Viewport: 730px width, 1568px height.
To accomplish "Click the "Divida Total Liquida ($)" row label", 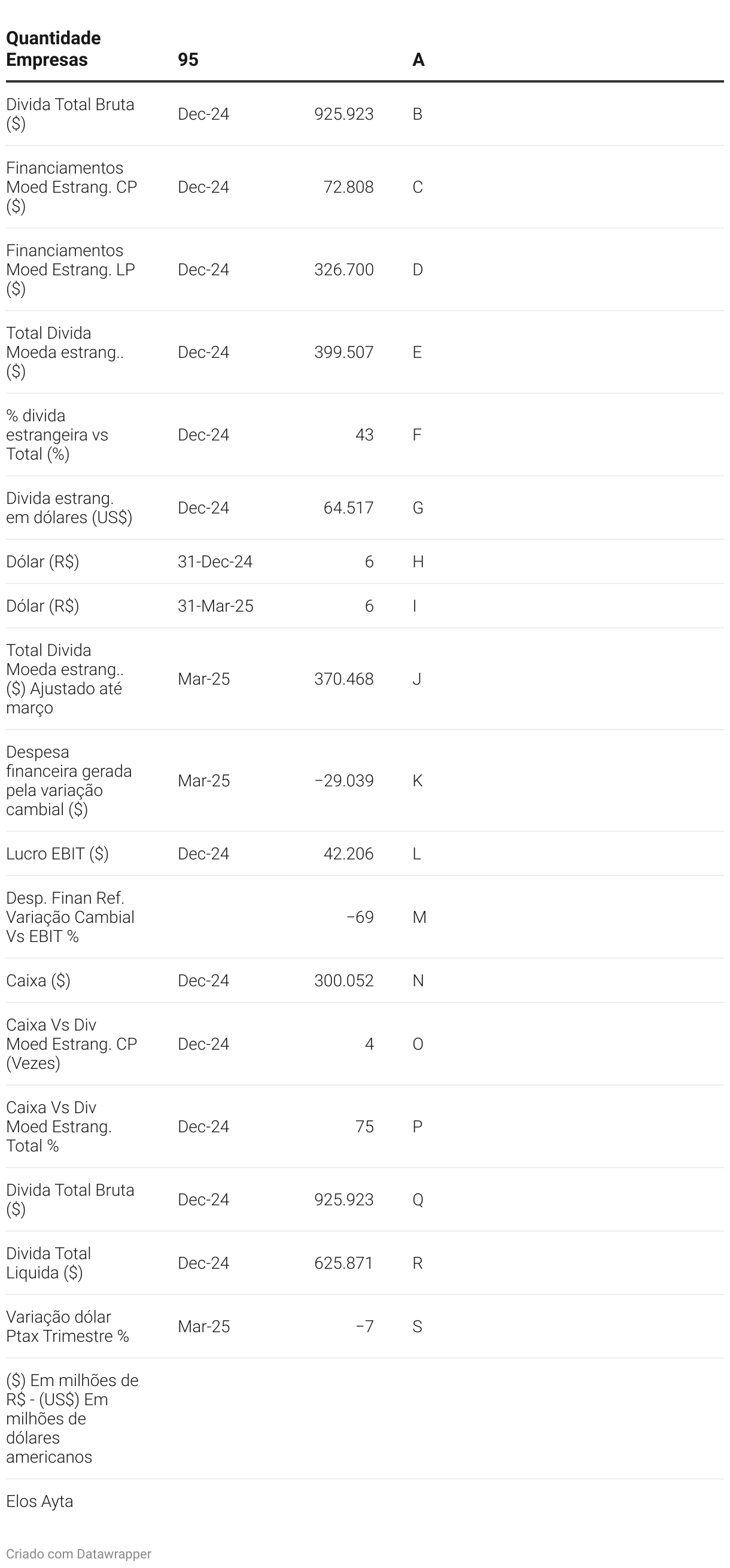I will pos(48,1262).
